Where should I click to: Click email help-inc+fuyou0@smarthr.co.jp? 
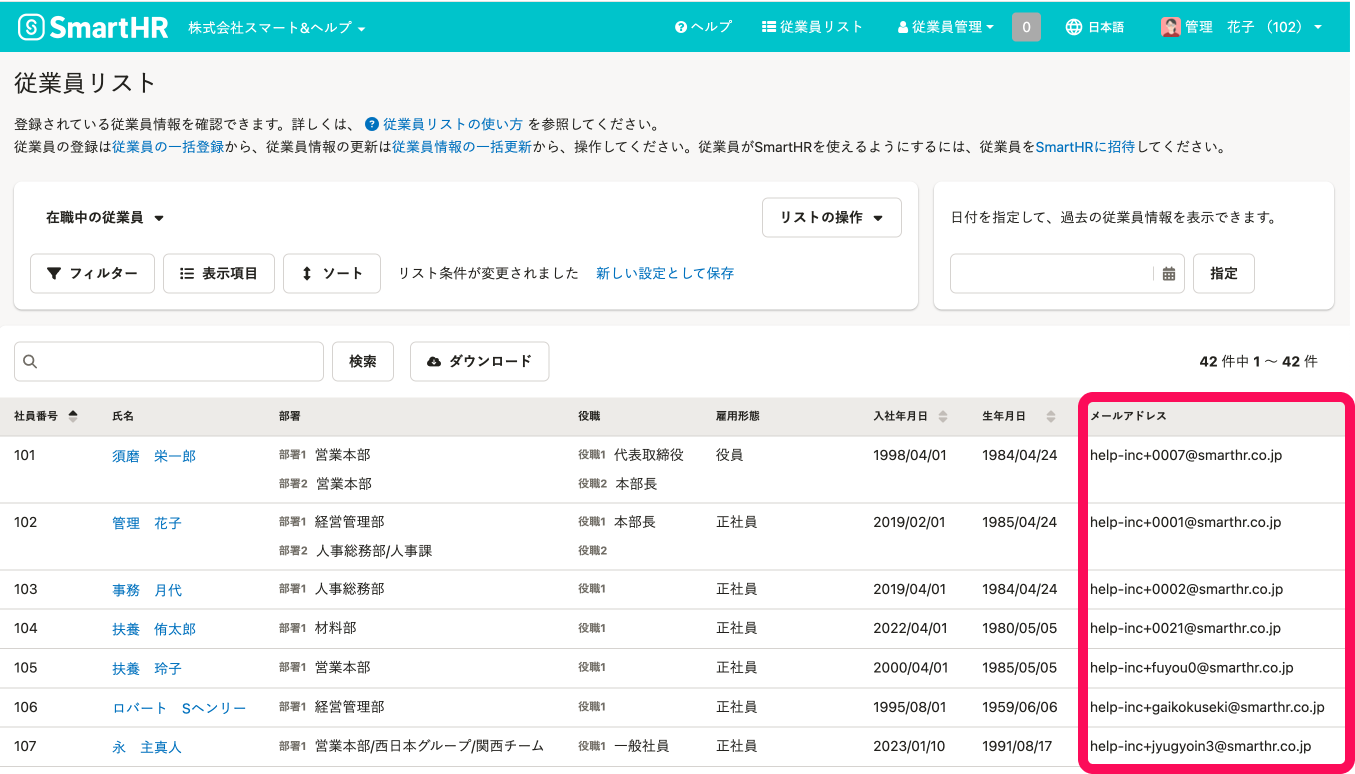click(1192, 667)
